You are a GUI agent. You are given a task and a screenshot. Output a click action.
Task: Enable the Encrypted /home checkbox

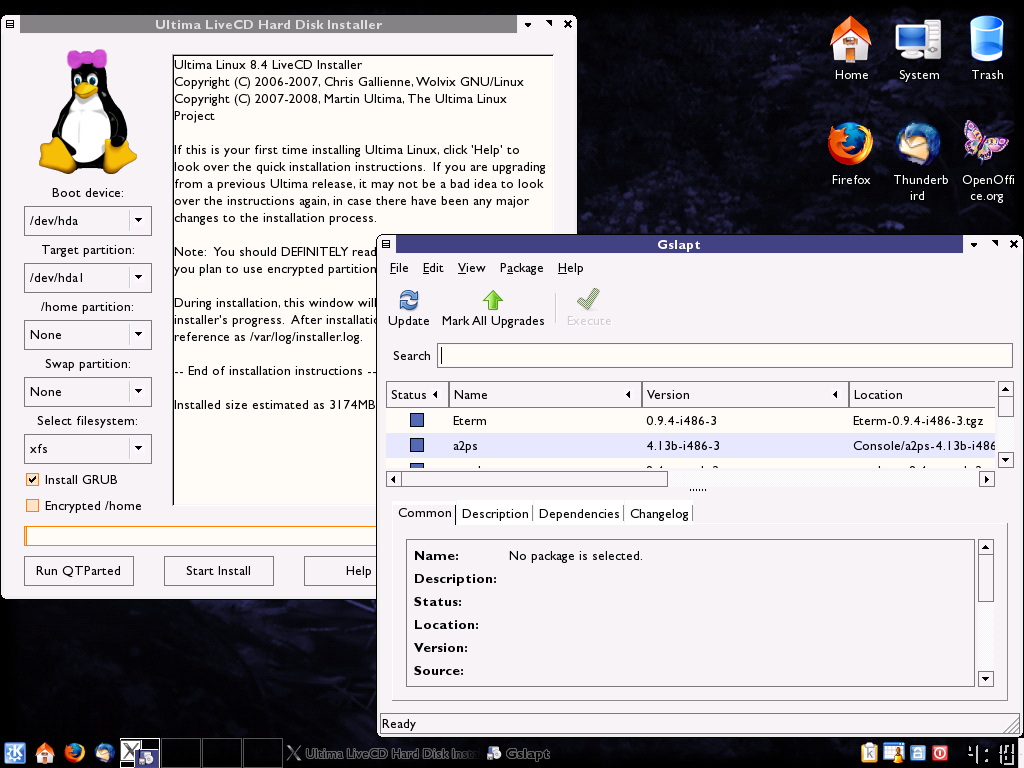(32, 505)
